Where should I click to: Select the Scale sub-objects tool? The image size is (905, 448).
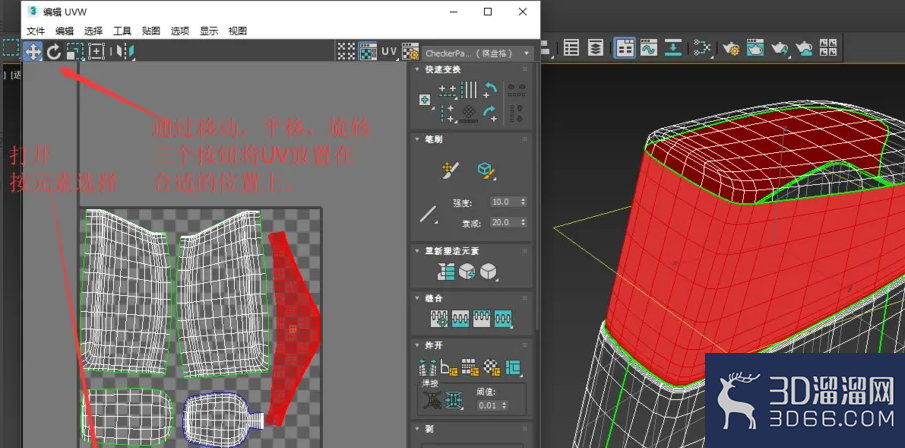point(75,52)
